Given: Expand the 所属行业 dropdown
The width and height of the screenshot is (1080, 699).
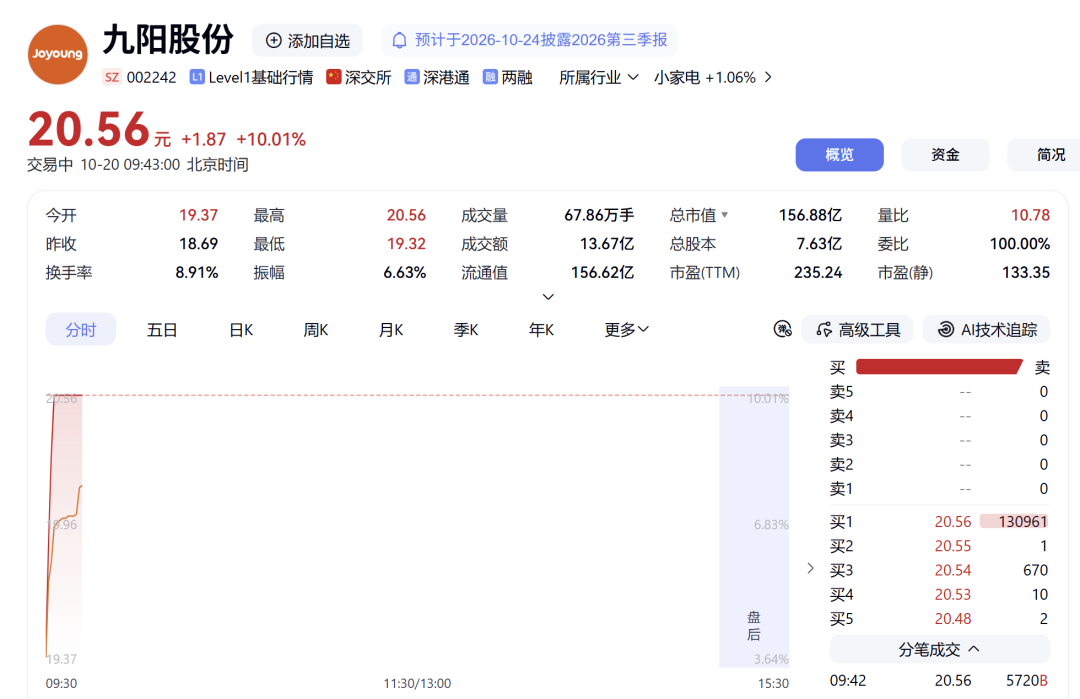Looking at the screenshot, I should tap(599, 77).
